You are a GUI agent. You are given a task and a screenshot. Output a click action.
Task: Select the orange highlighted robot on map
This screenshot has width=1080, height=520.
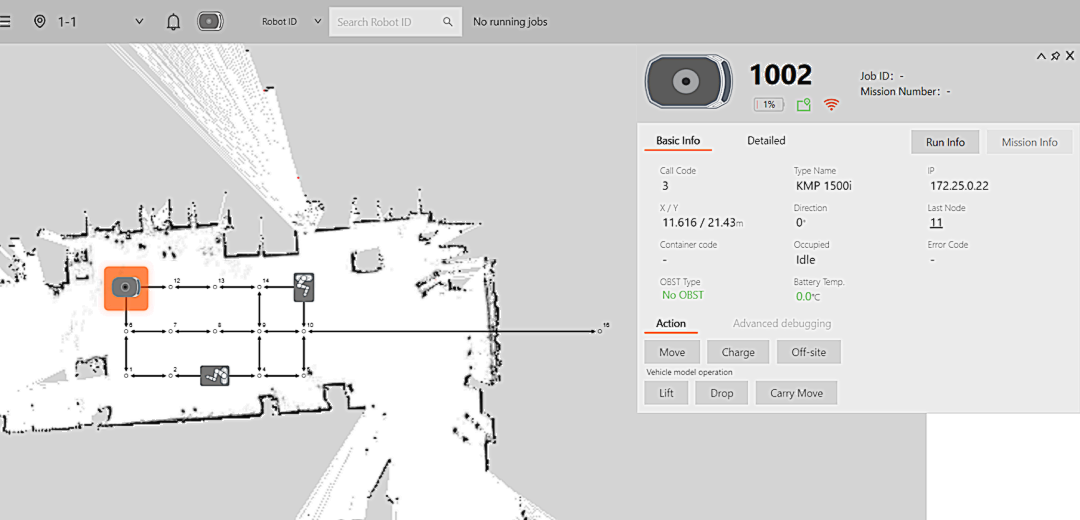[126, 288]
